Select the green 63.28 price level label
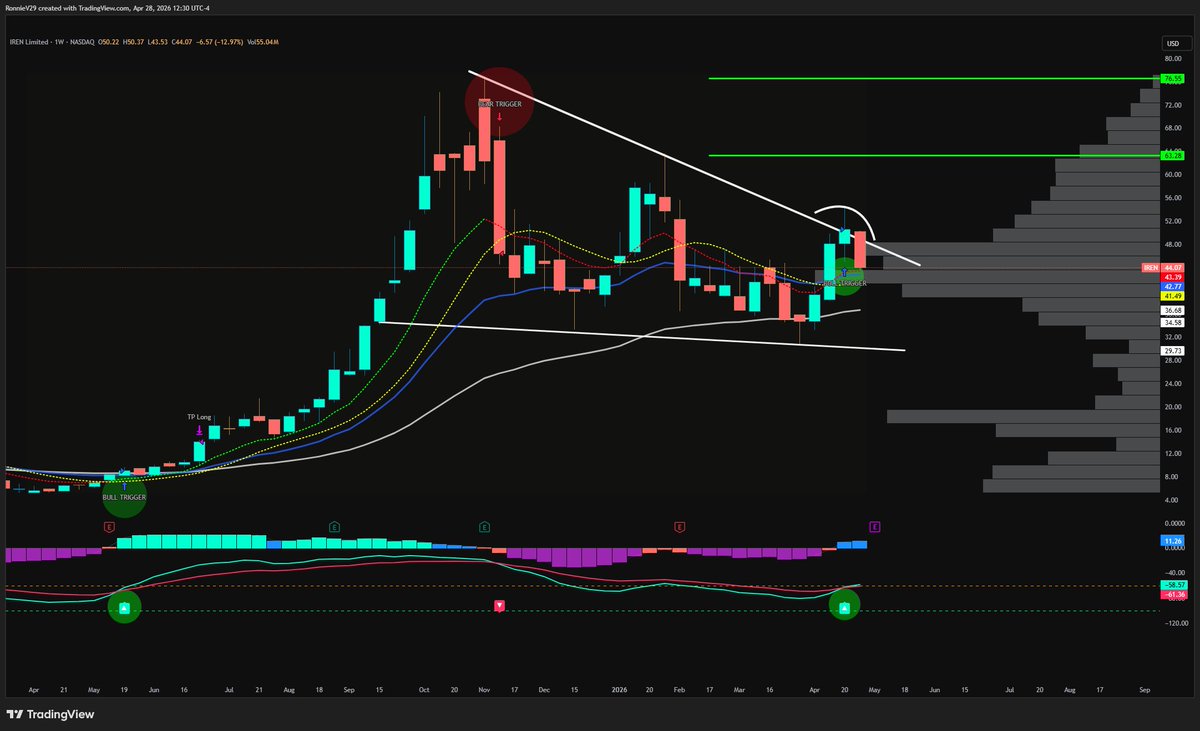 [x=1171, y=156]
